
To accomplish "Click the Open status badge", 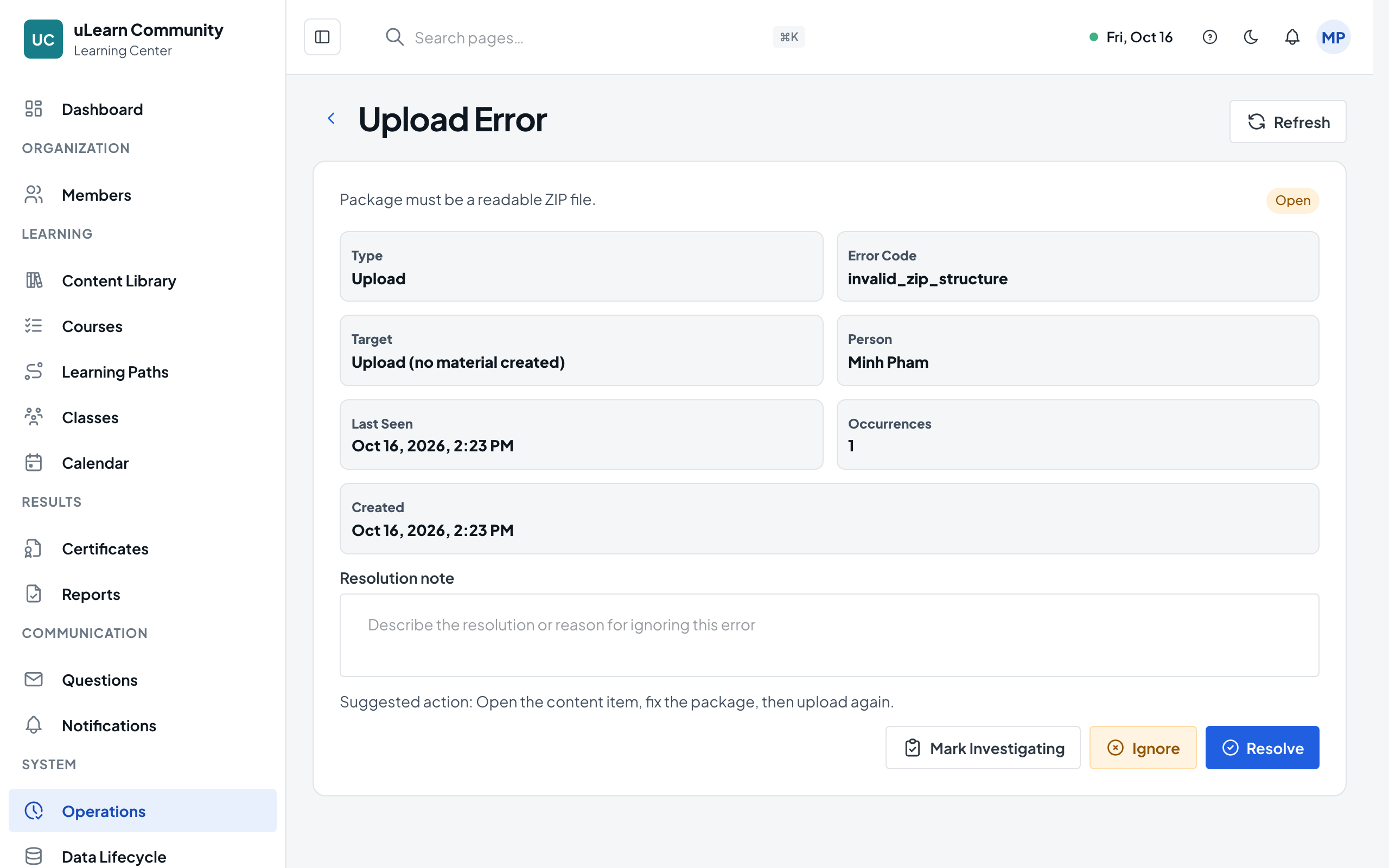I will tap(1292, 200).
